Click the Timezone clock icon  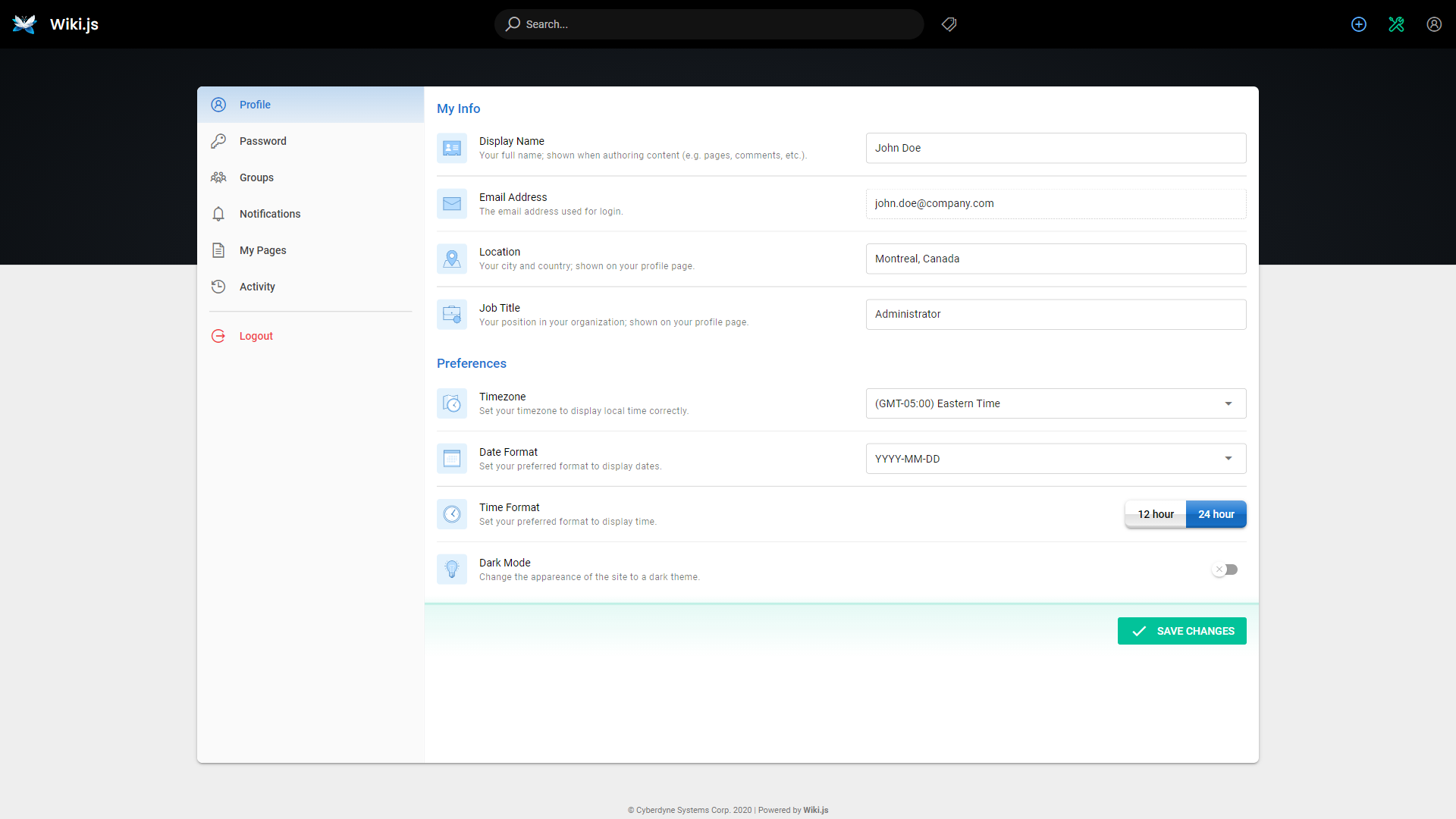click(x=452, y=403)
